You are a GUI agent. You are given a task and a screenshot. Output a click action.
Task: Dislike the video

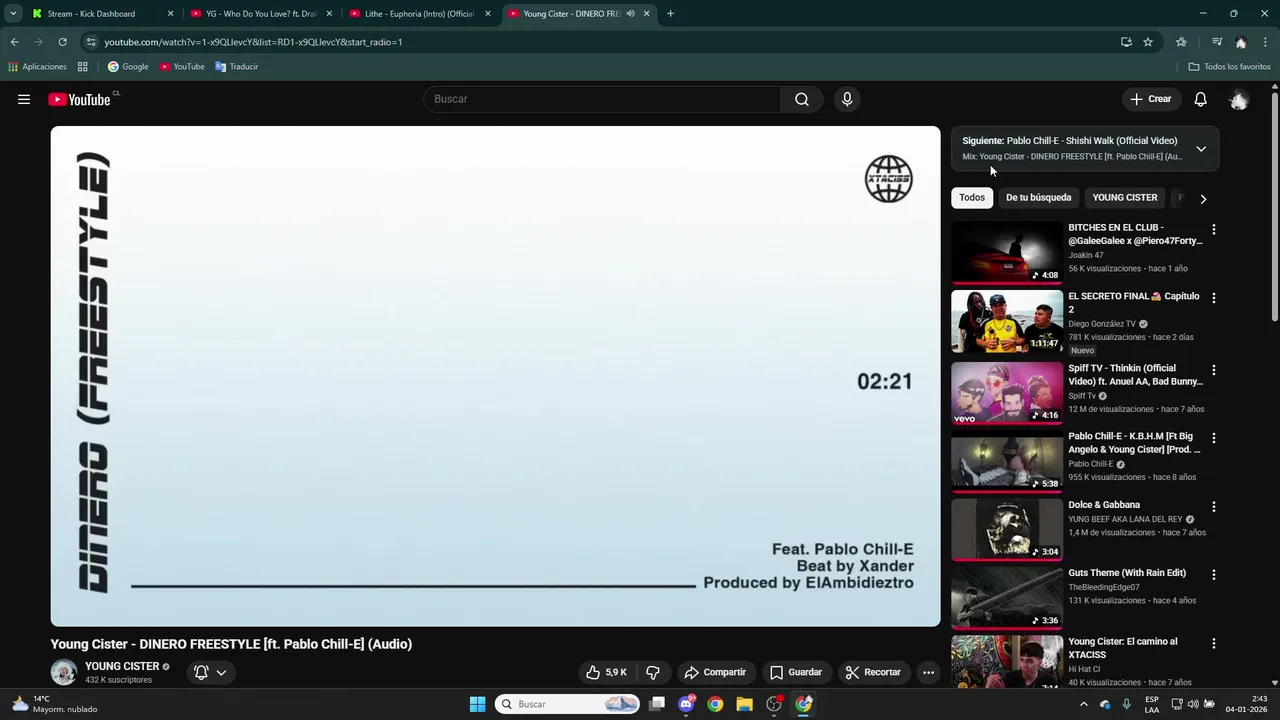653,672
